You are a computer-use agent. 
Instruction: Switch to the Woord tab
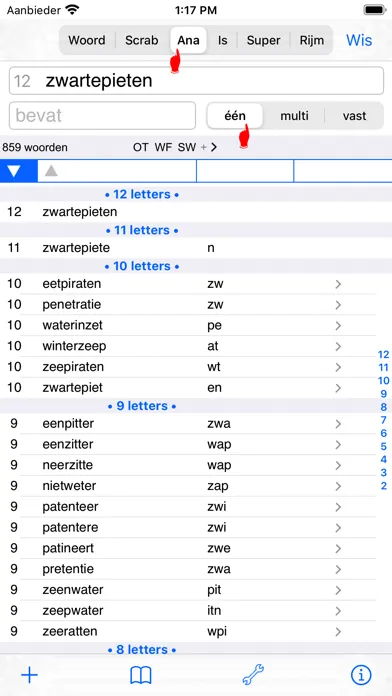coord(87,40)
